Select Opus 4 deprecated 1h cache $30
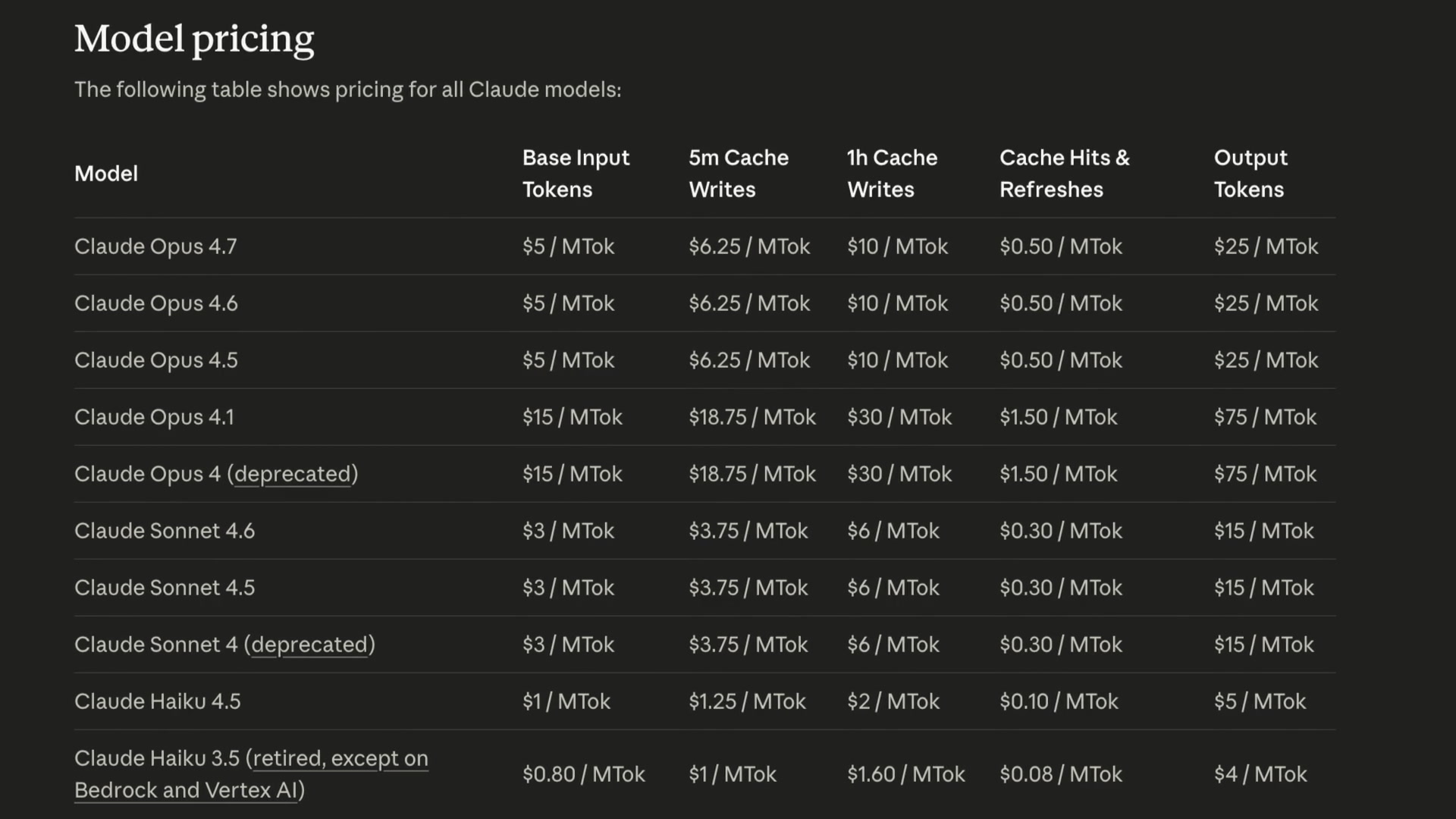This screenshot has width=1456, height=819. [899, 474]
